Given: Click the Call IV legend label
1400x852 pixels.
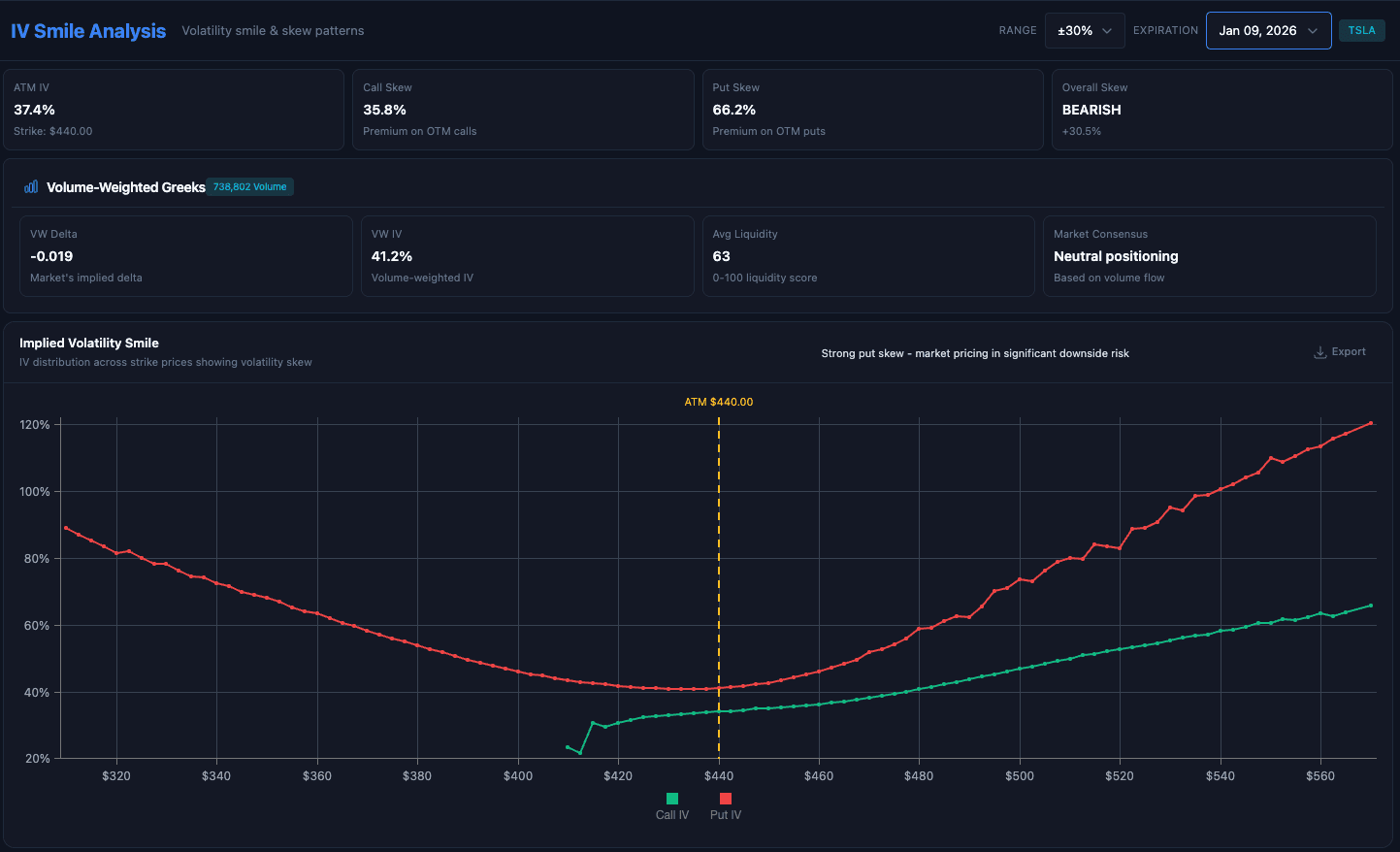Looking at the screenshot, I should coord(672,815).
